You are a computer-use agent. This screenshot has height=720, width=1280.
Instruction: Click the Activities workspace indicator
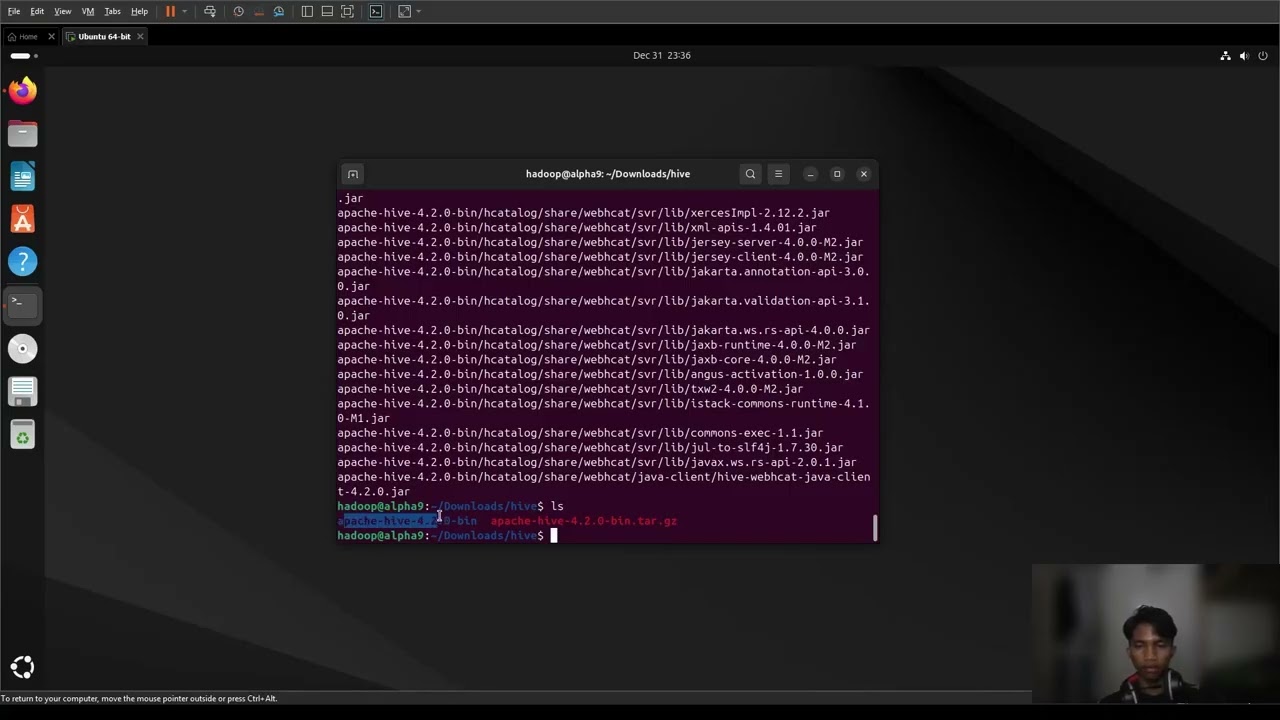[x=23, y=56]
